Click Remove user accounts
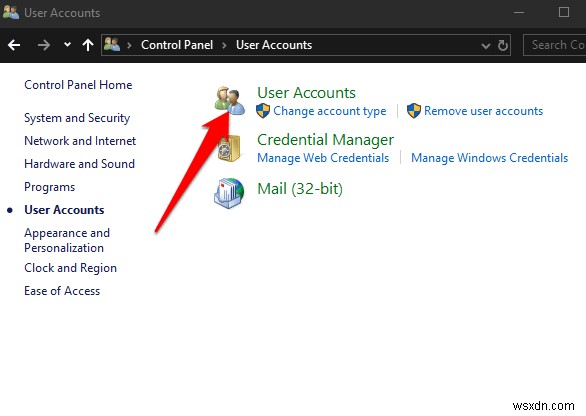 point(483,111)
